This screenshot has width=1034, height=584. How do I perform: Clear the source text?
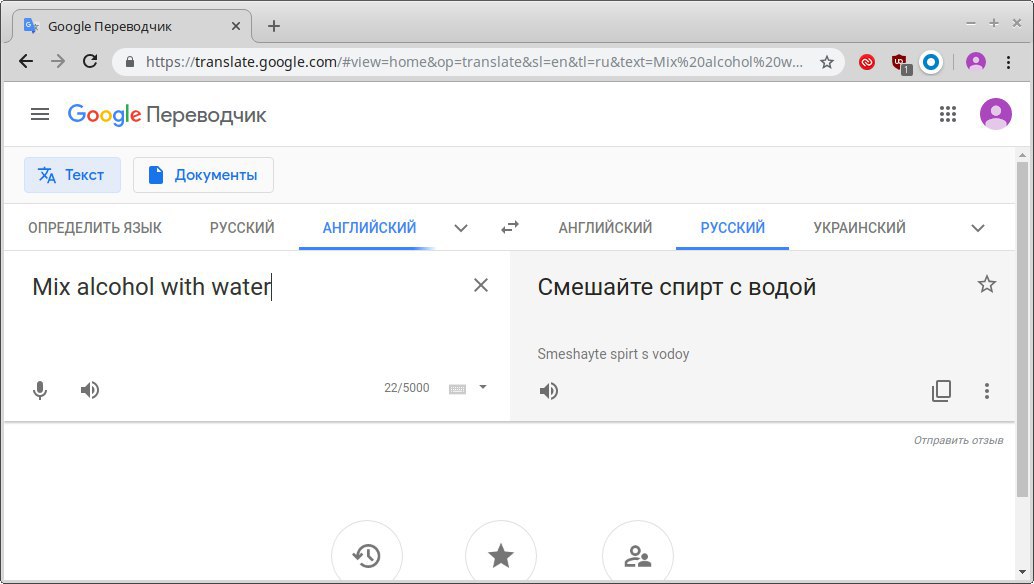[481, 285]
